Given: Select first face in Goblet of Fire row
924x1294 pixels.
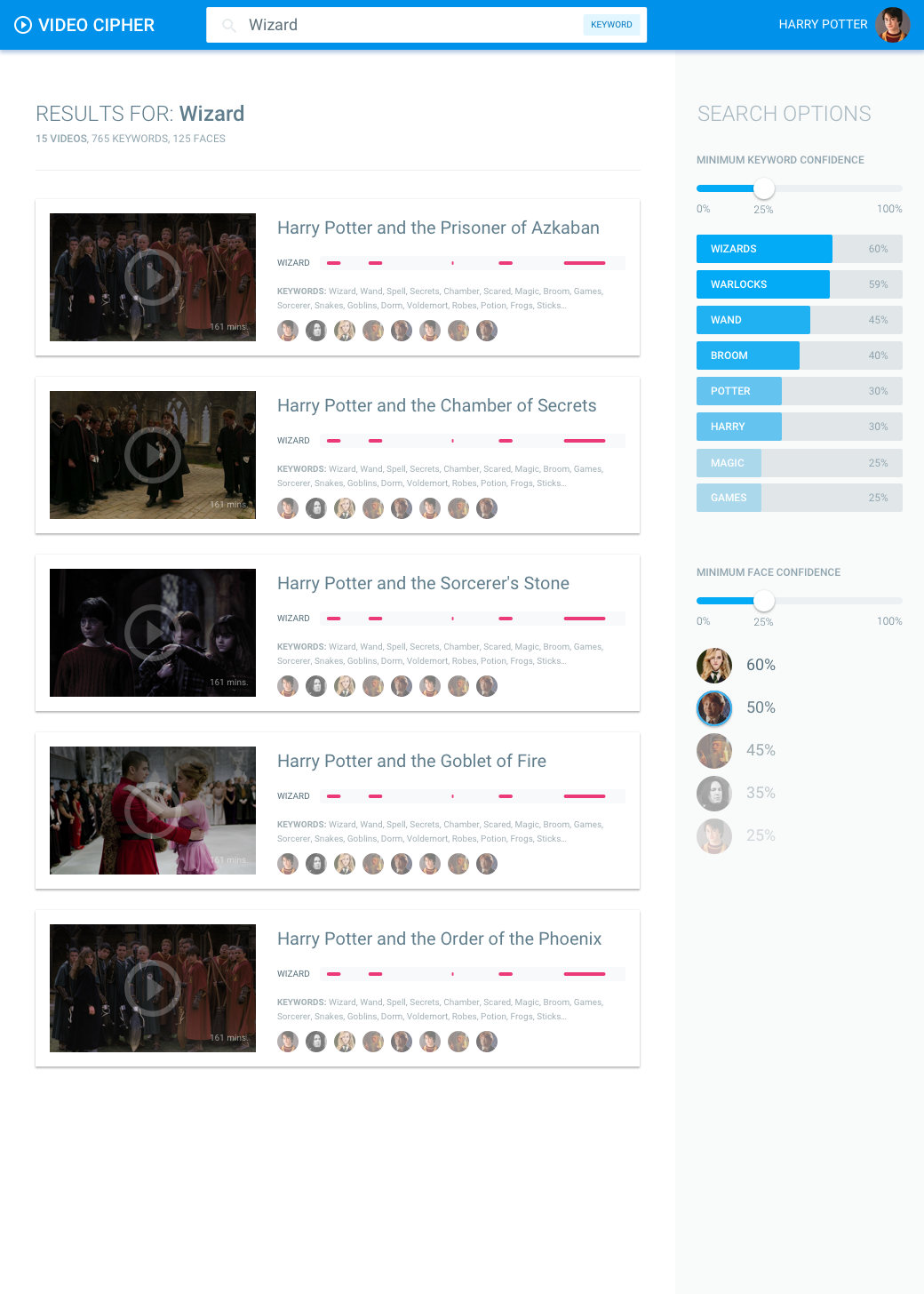Looking at the screenshot, I should [x=288, y=864].
